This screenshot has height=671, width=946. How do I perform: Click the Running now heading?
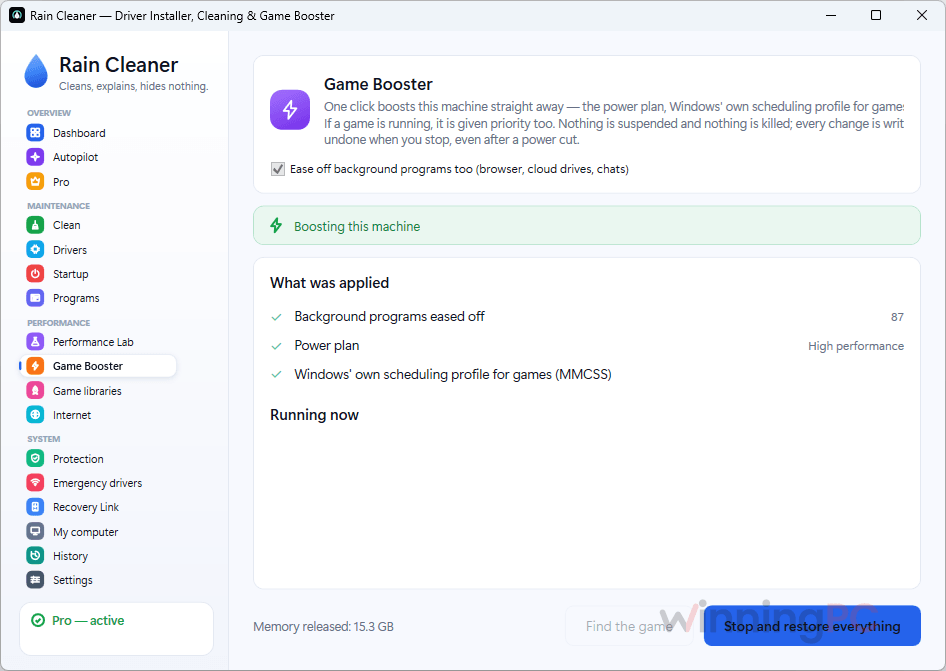314,415
